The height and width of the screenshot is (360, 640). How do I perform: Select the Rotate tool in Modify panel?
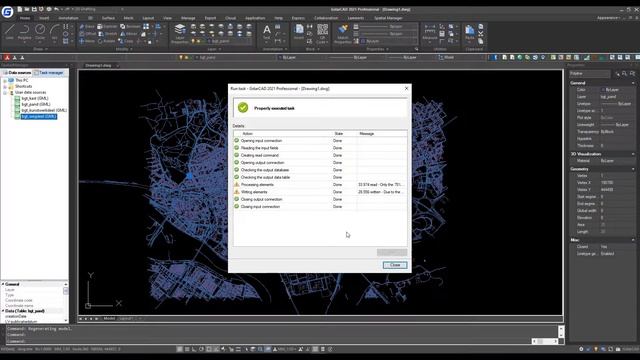[106, 41]
